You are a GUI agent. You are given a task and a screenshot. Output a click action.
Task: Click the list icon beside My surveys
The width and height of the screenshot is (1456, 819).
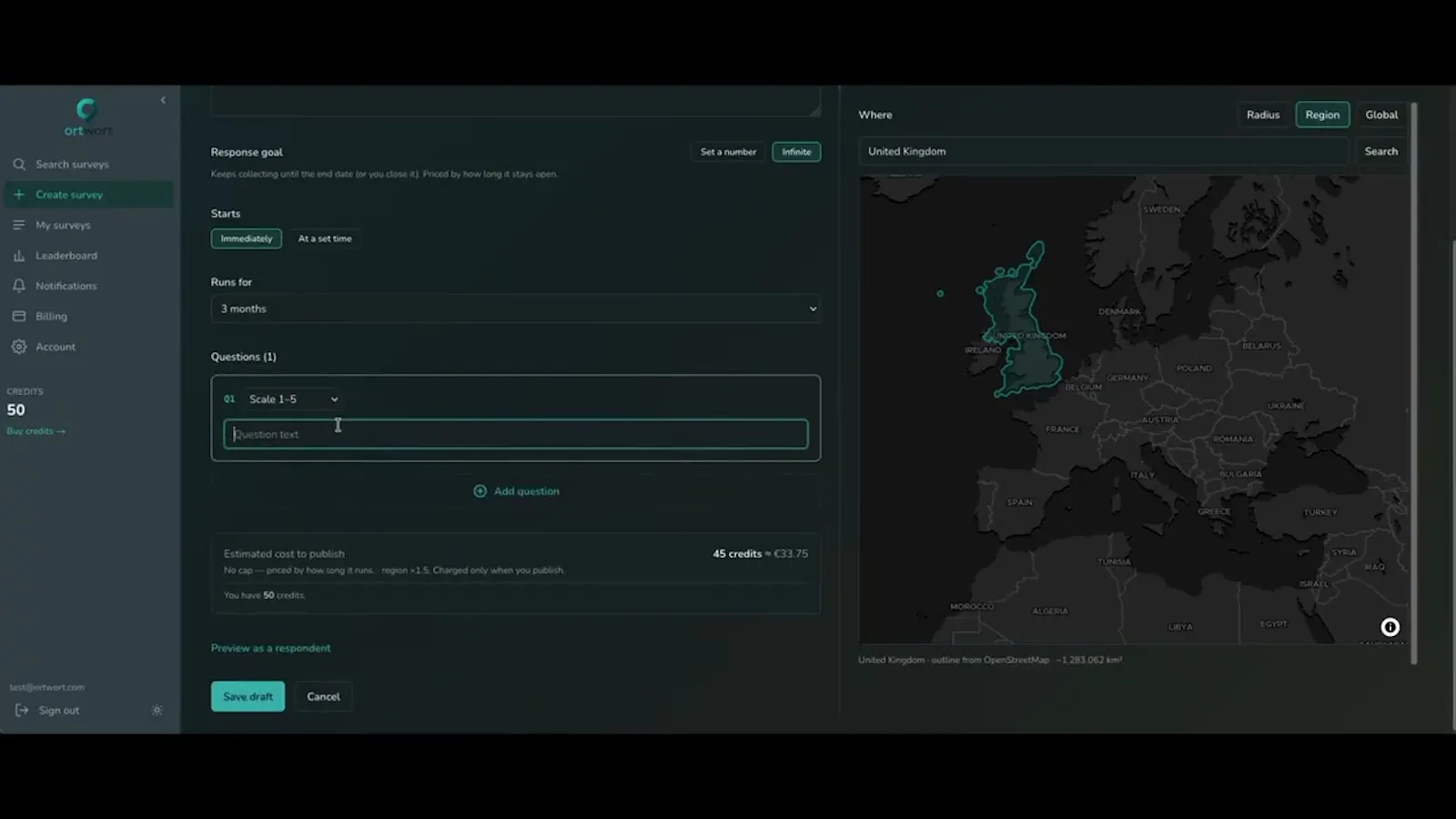point(19,225)
